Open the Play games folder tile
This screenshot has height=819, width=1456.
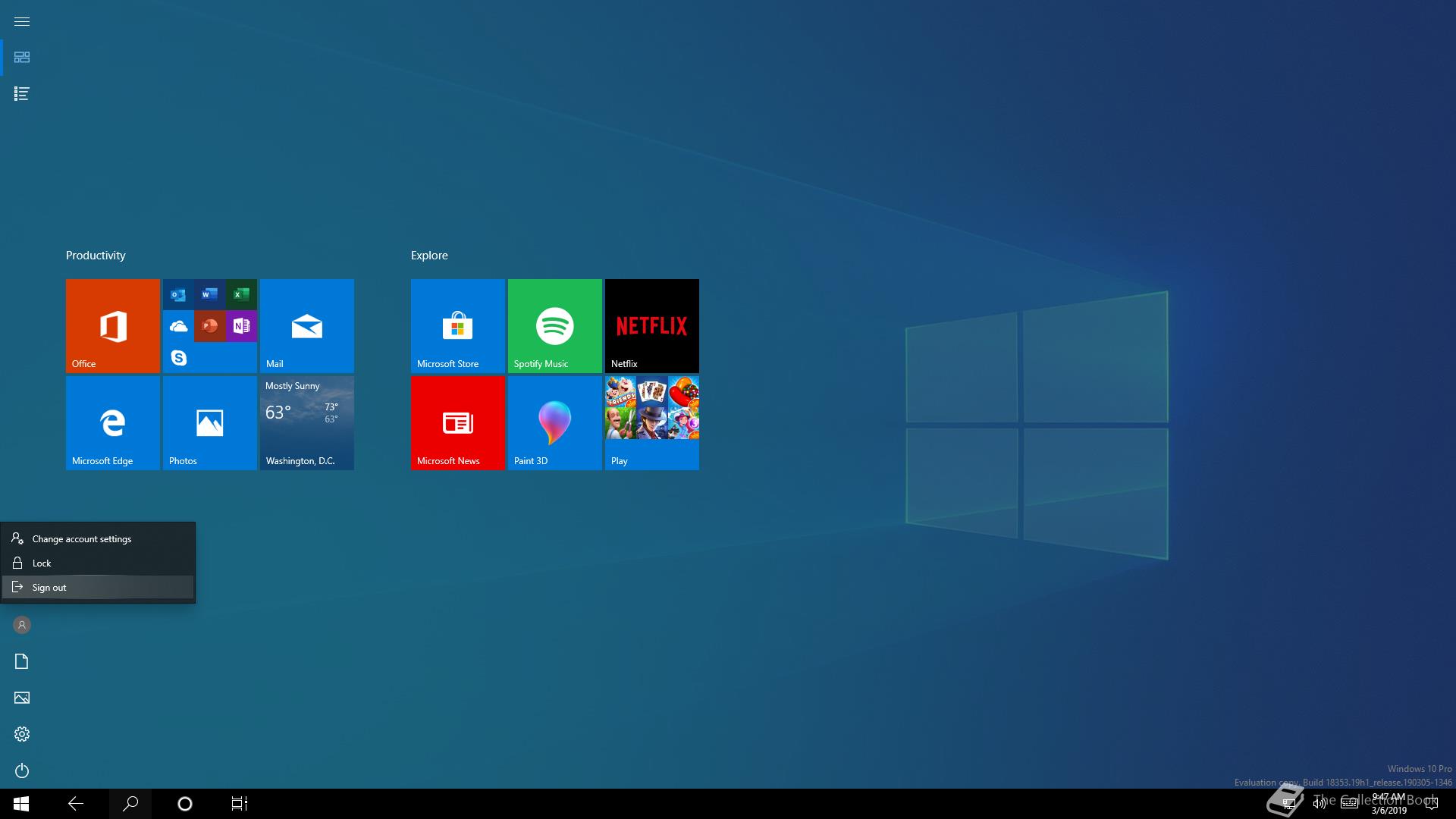click(652, 423)
